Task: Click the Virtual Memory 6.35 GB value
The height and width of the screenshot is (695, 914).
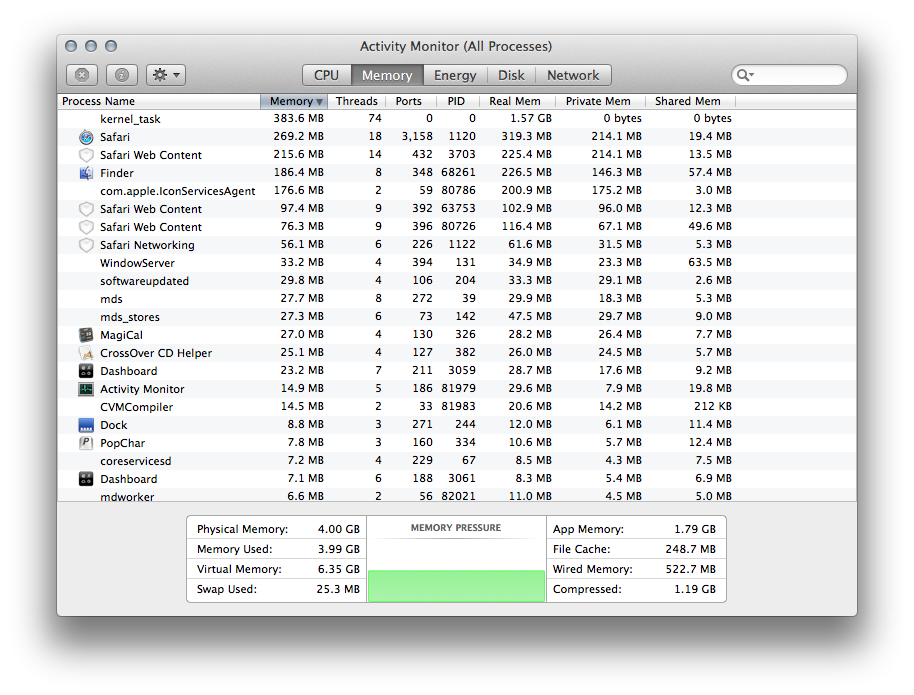Action: click(339, 569)
